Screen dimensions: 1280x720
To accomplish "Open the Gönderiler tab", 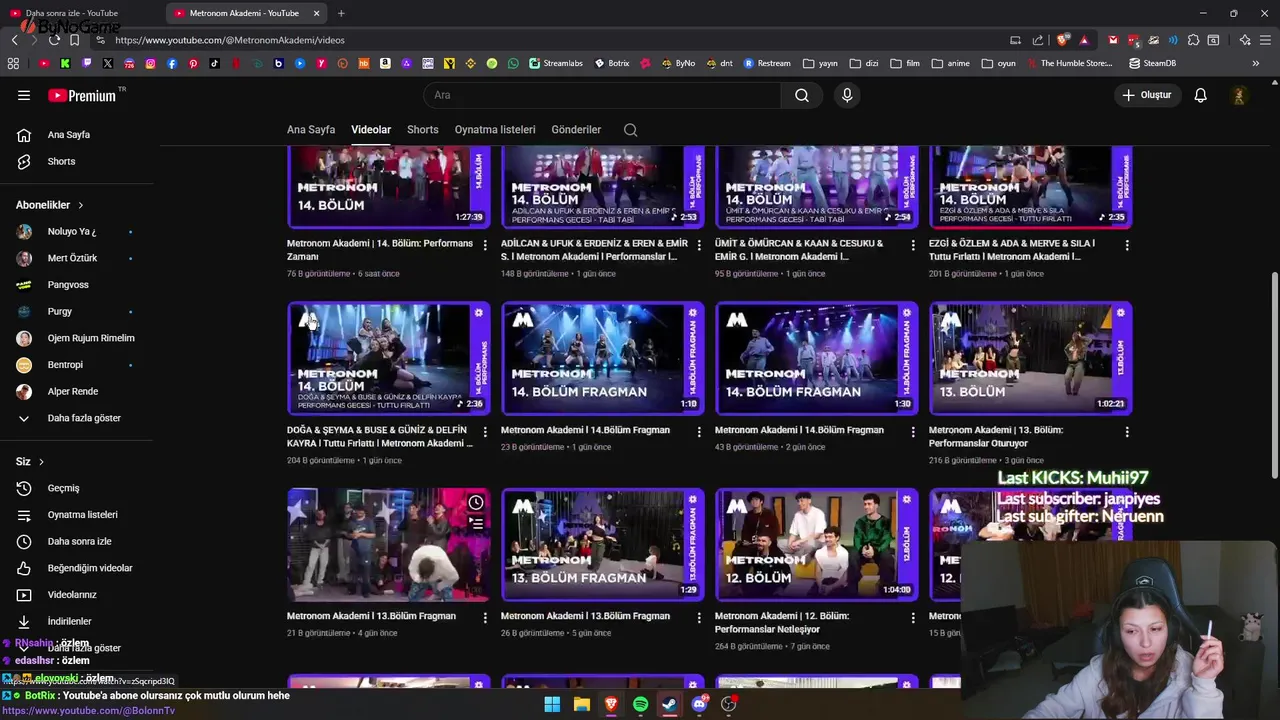I will click(576, 130).
